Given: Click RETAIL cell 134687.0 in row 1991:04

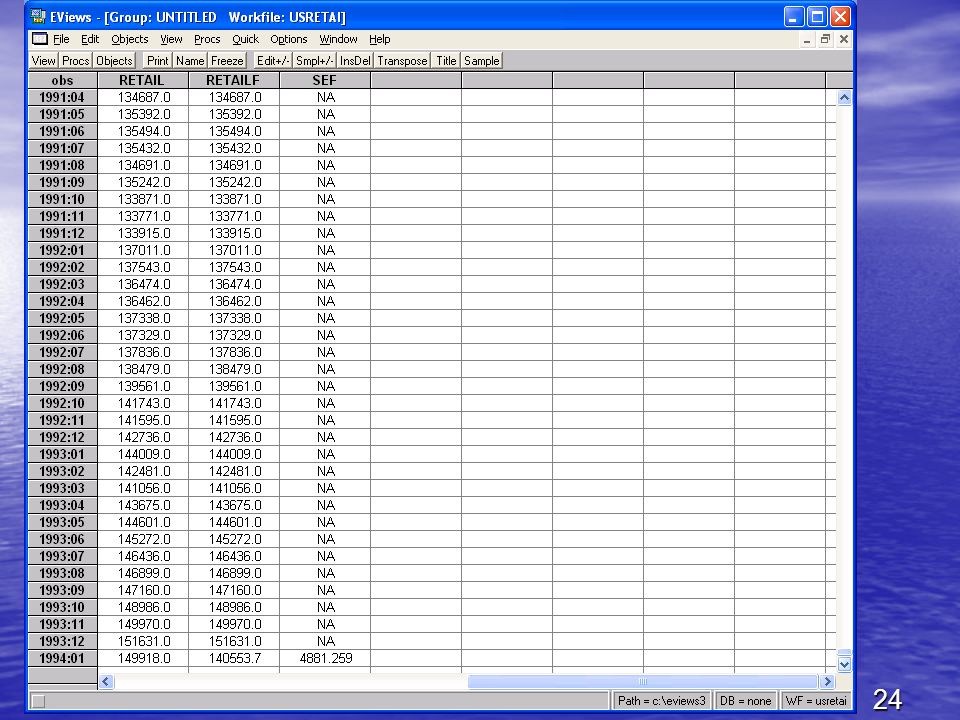Looking at the screenshot, I should point(143,97).
